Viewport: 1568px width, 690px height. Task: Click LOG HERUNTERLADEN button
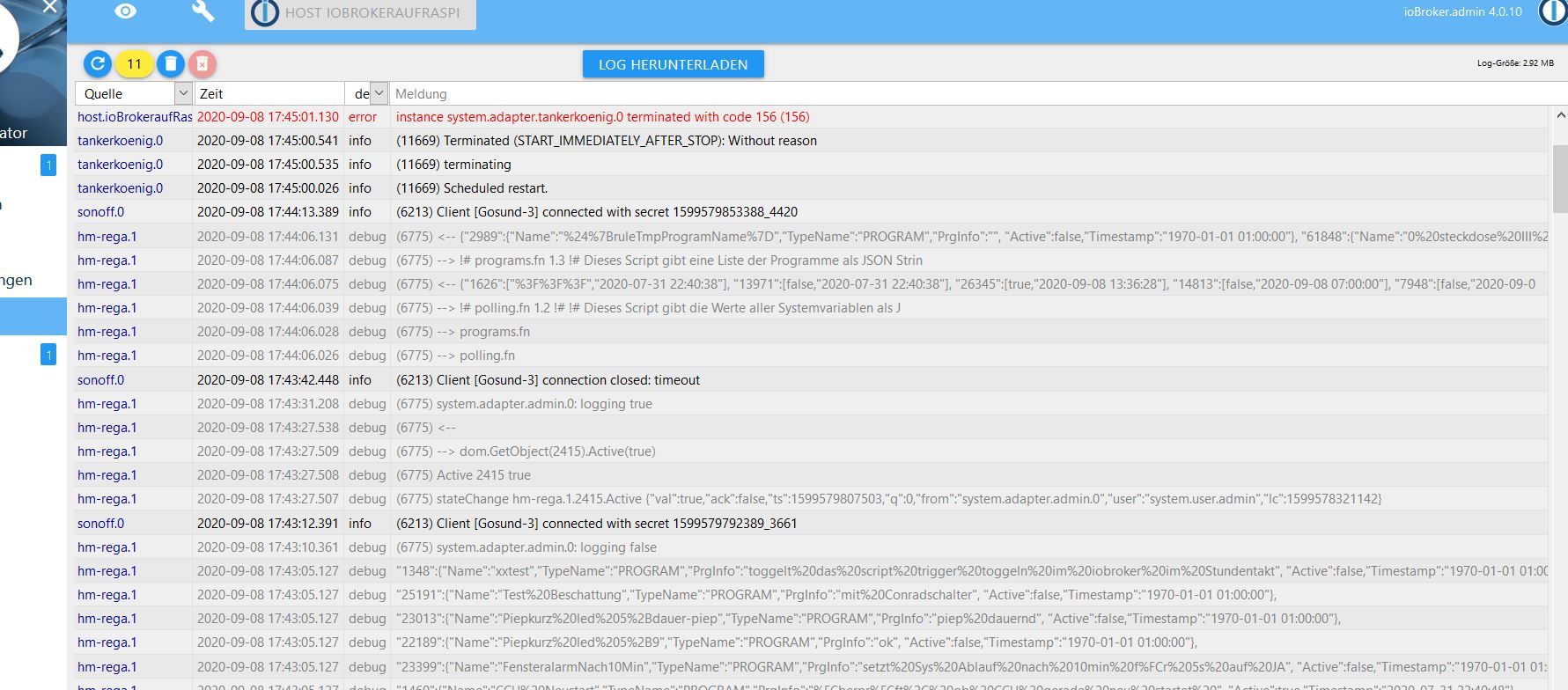[673, 64]
